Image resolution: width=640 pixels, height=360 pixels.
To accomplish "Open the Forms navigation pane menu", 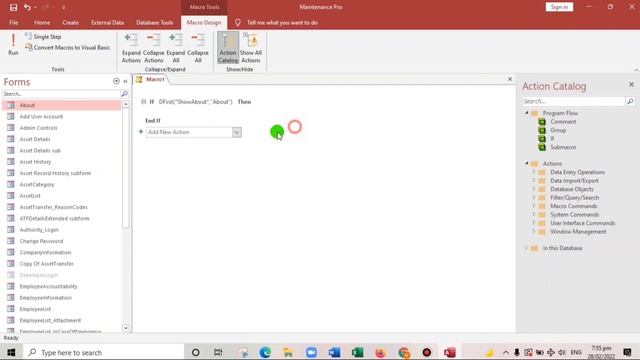I will click(x=116, y=81).
